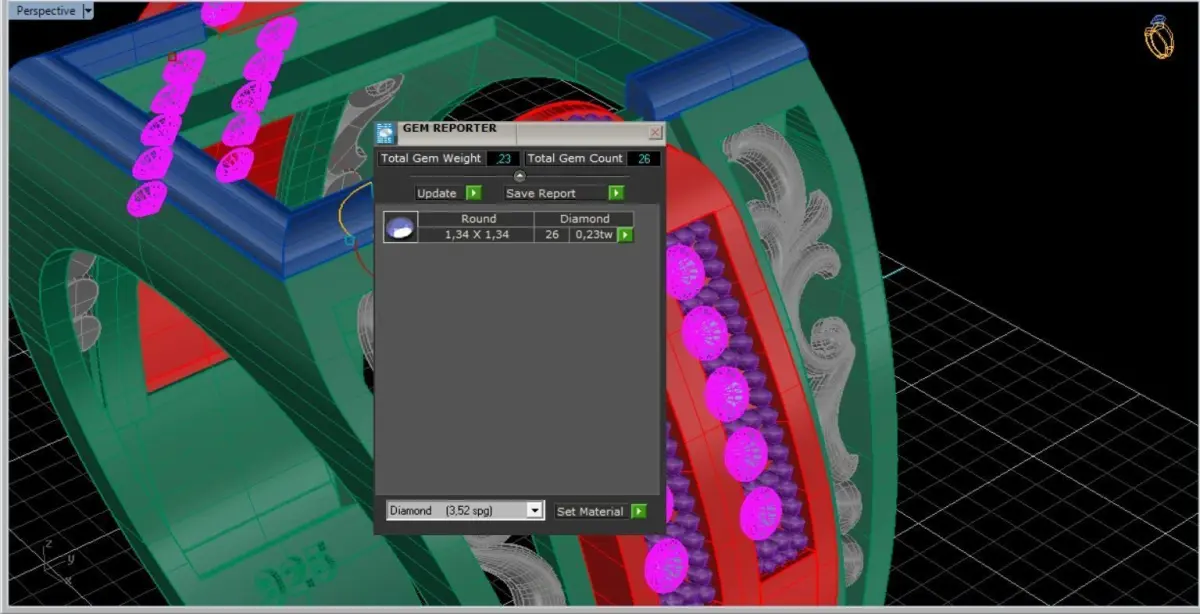
Task: Click the Total Gem Weight label
Action: tap(432, 158)
